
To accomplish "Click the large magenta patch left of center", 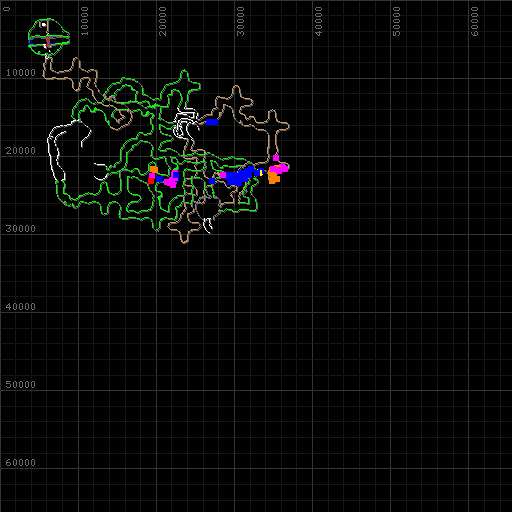I will pyautogui.click(x=171, y=181).
